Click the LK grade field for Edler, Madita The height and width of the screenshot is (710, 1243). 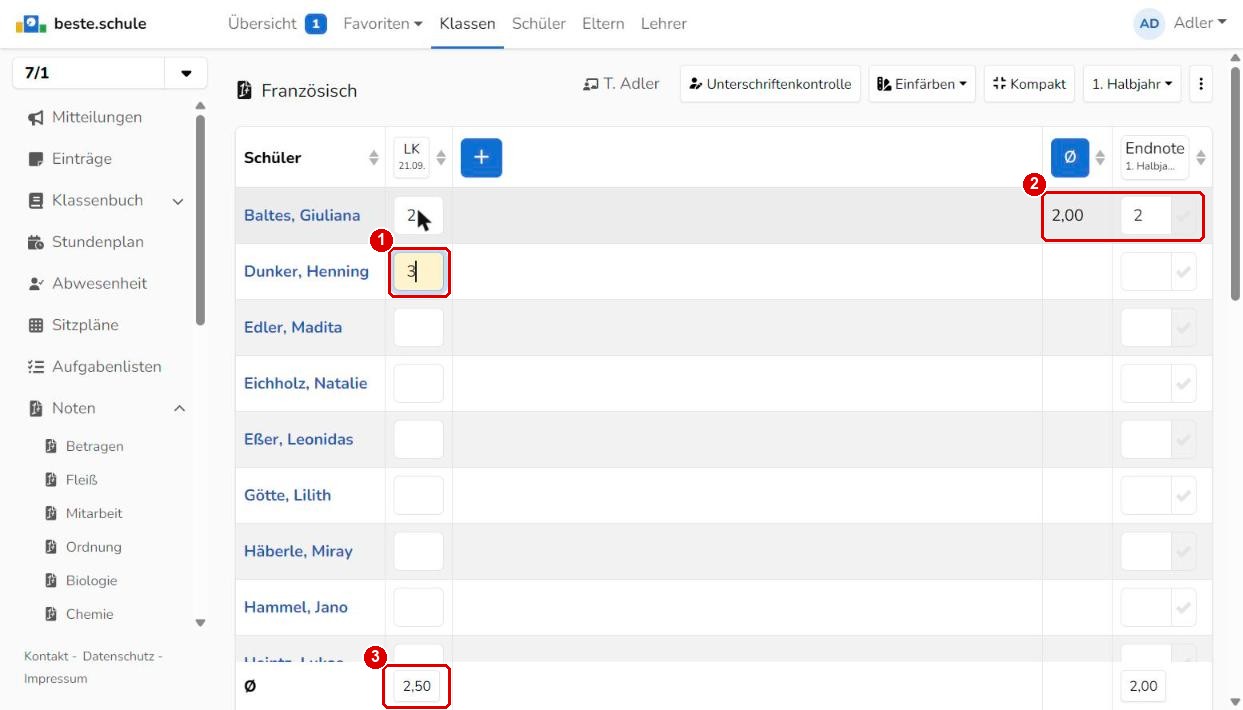418,328
